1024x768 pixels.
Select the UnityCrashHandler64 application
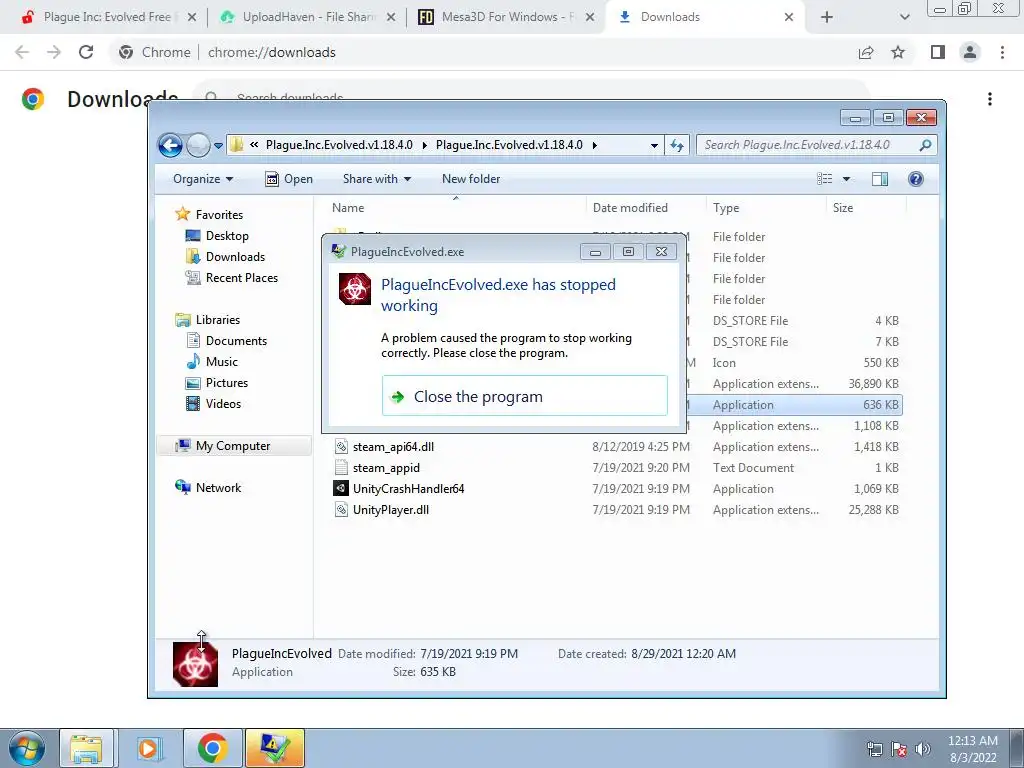click(408, 488)
